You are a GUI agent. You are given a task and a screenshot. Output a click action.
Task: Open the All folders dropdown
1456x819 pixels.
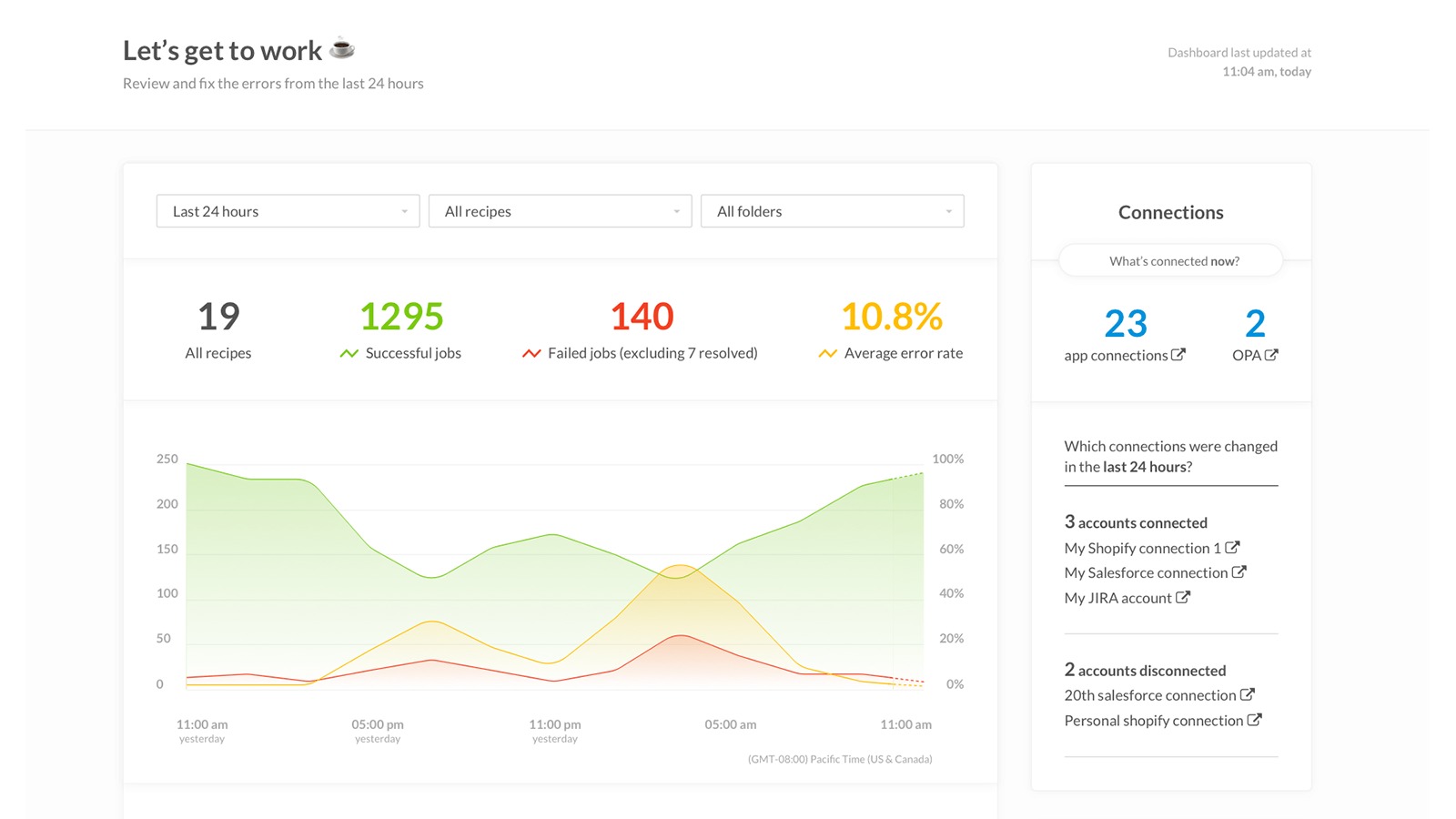832,211
